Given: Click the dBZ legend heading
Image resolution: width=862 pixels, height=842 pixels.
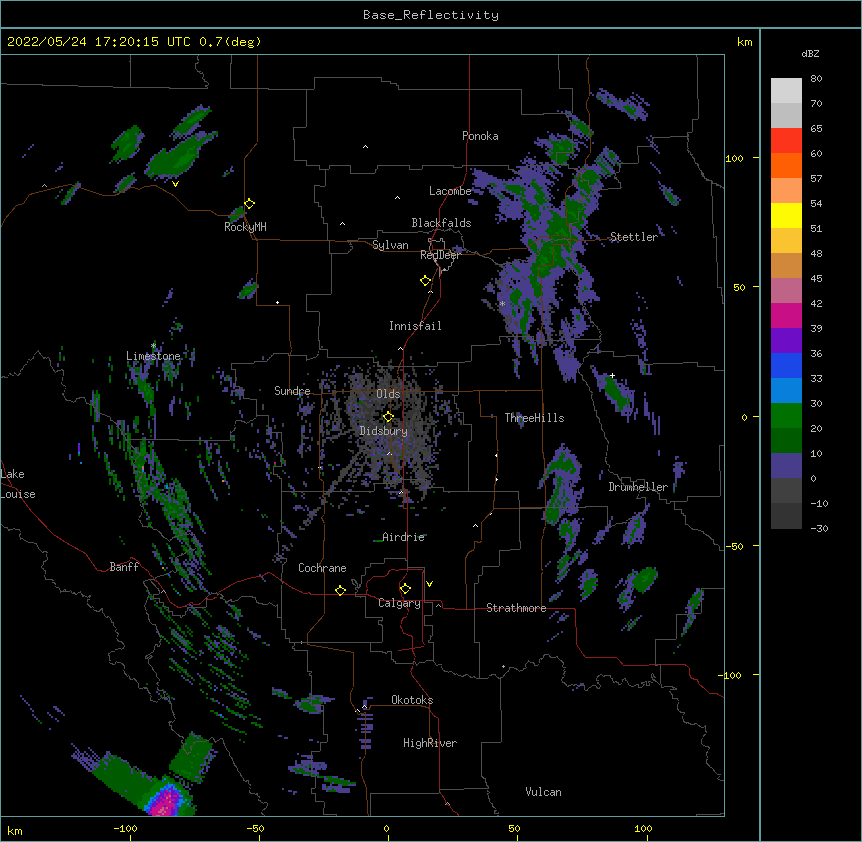Looking at the screenshot, I should click(x=810, y=54).
